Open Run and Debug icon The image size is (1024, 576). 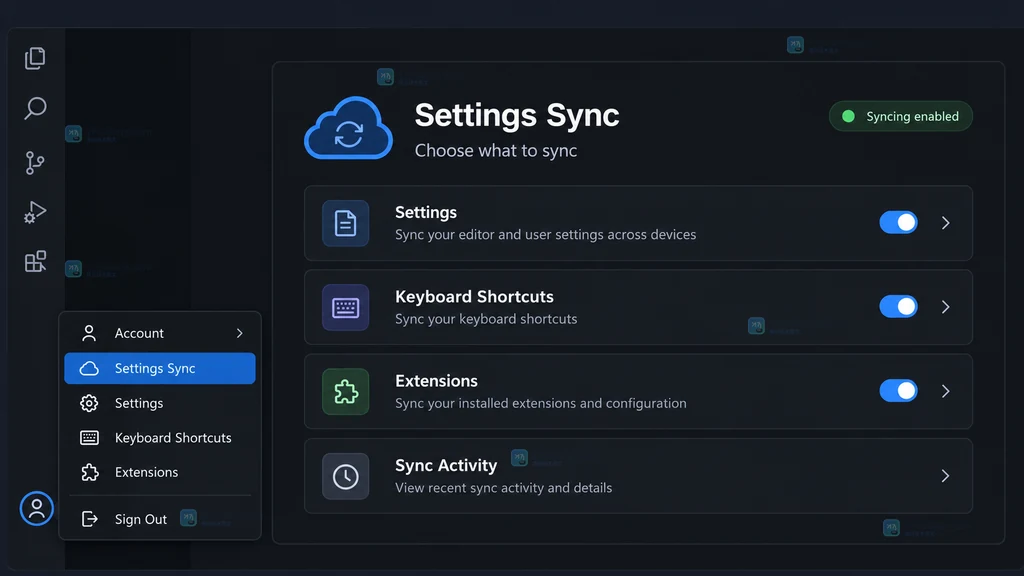pos(35,212)
